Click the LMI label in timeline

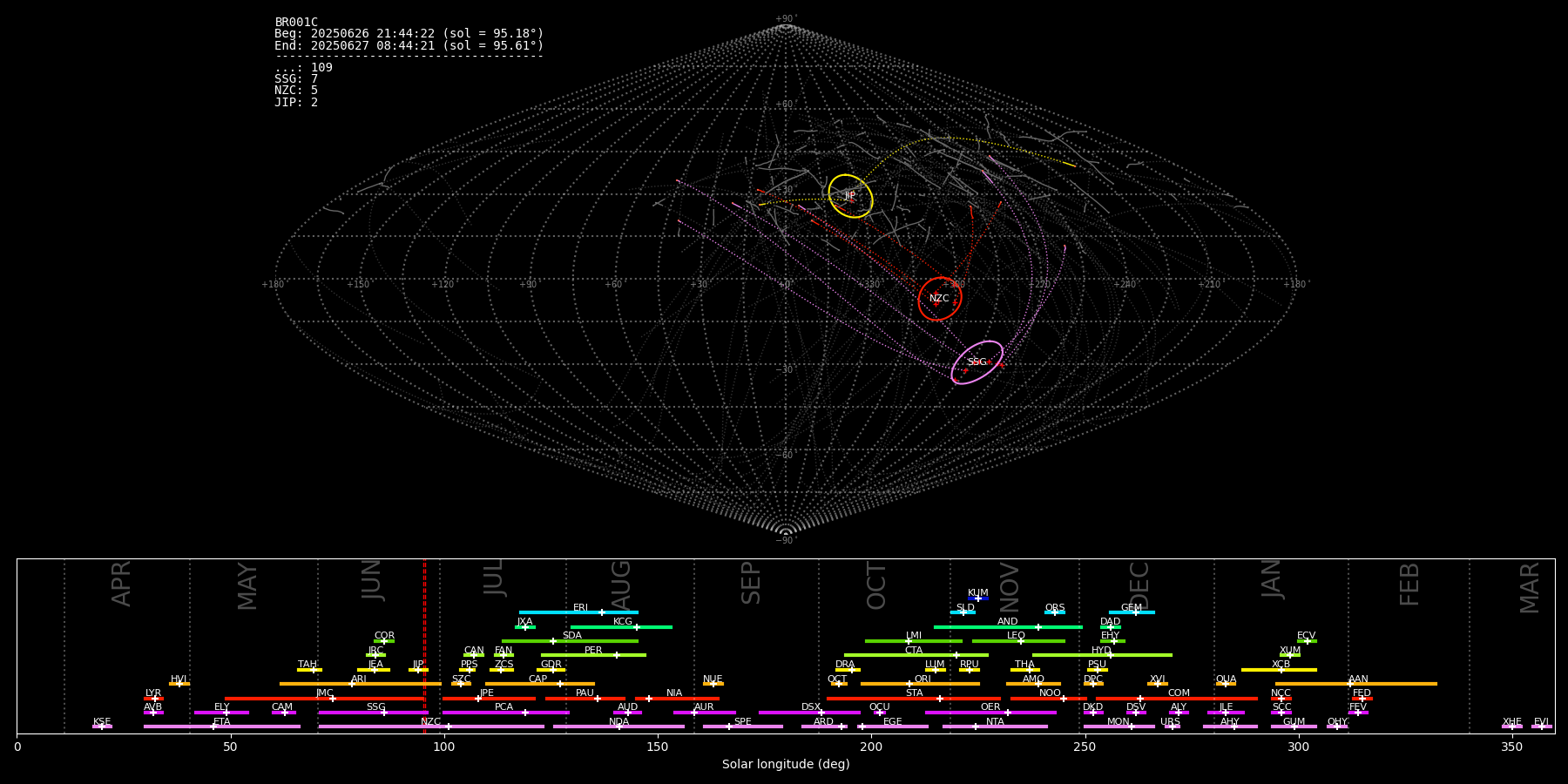tap(913, 636)
